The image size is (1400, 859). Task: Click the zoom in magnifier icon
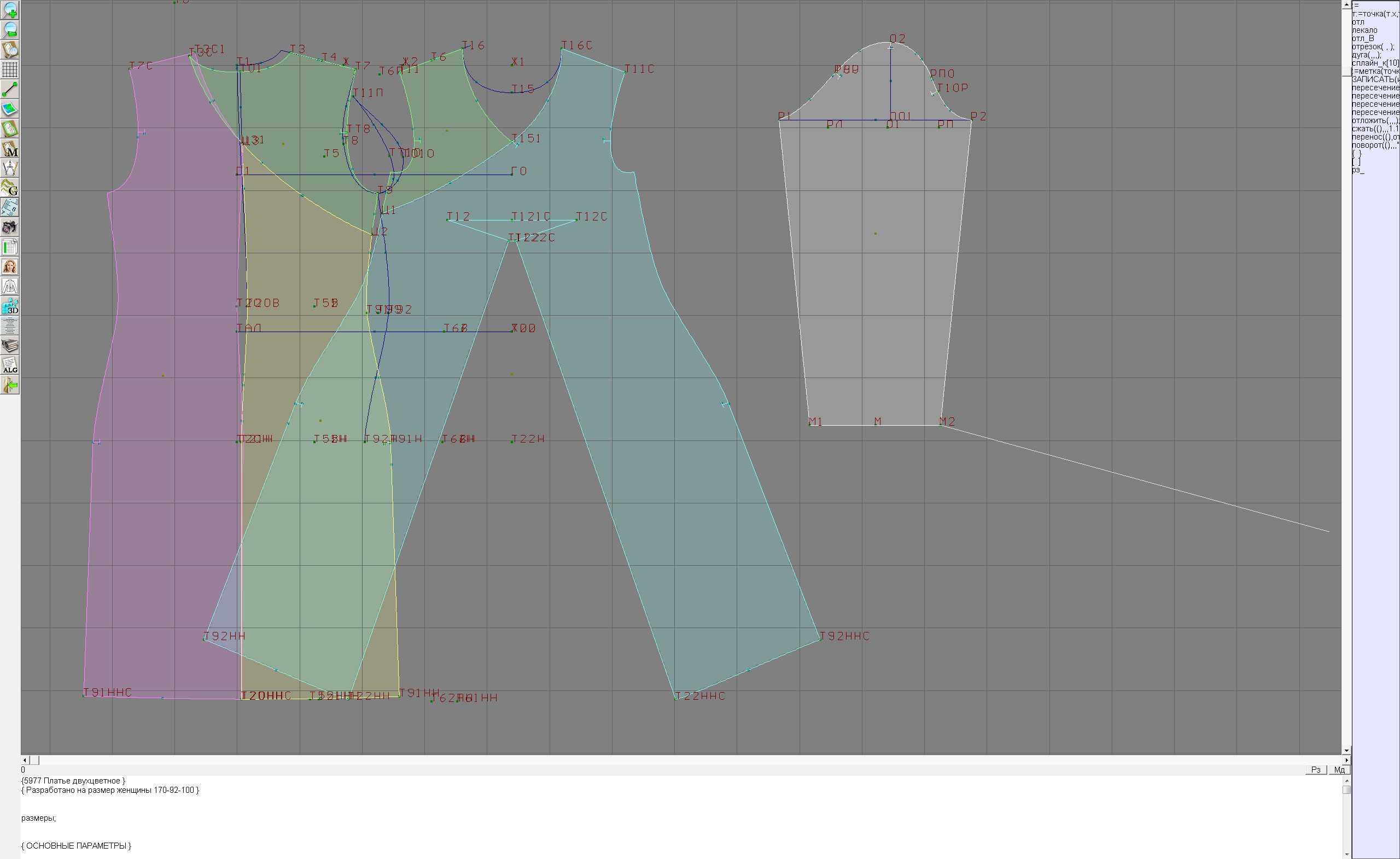(x=10, y=10)
